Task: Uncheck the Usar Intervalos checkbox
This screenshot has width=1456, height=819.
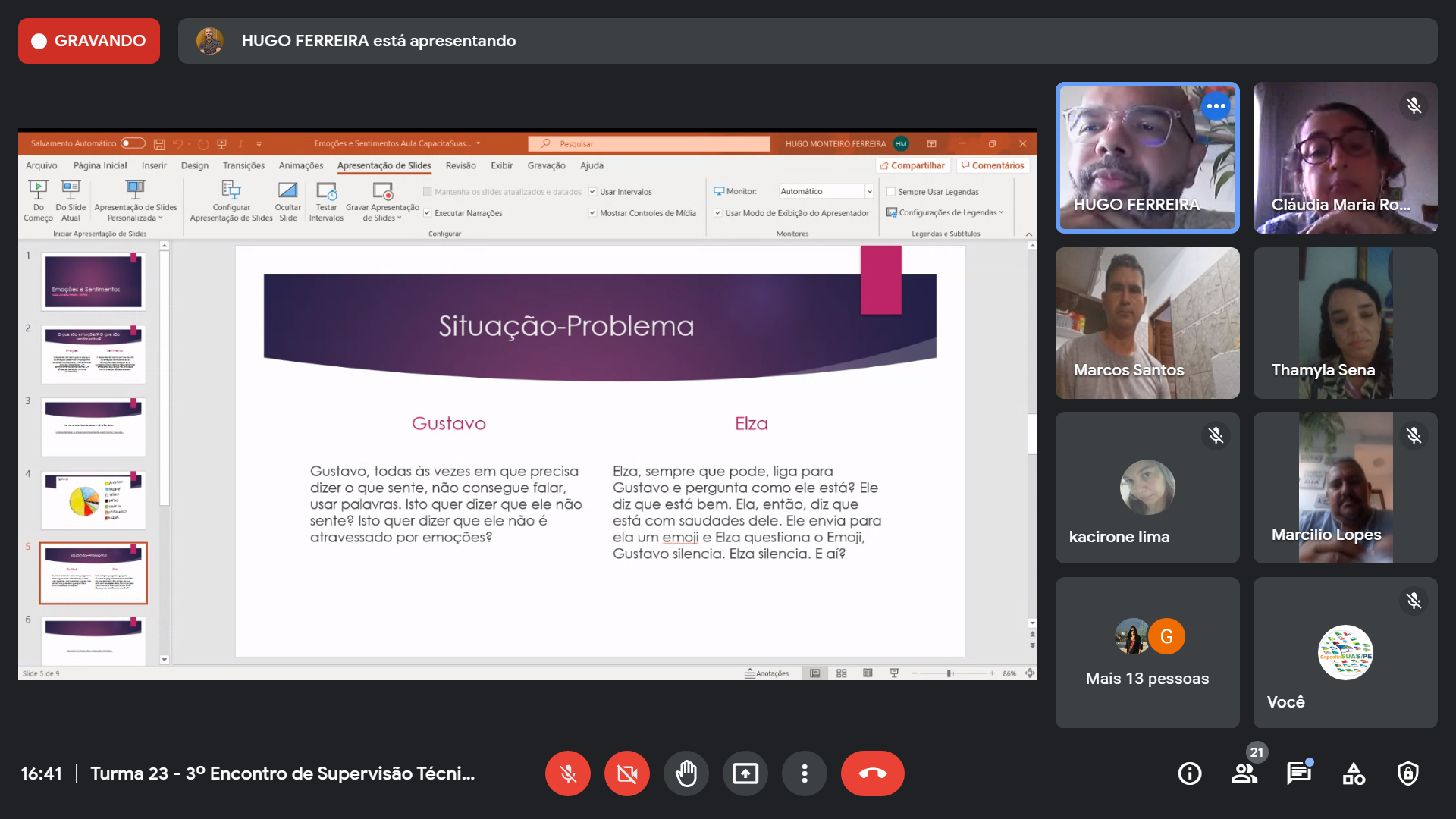Action: 593,192
